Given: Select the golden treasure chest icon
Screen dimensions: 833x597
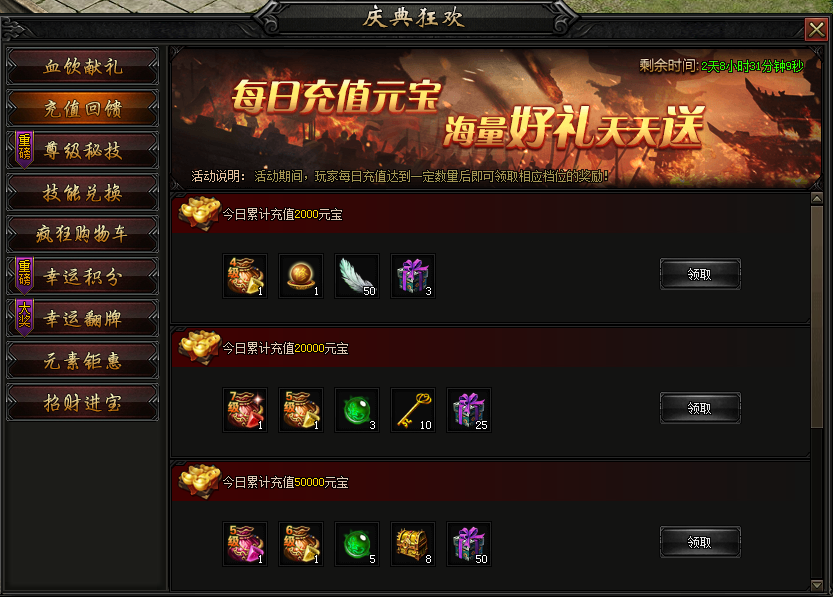Looking at the screenshot, I should click(x=413, y=543).
